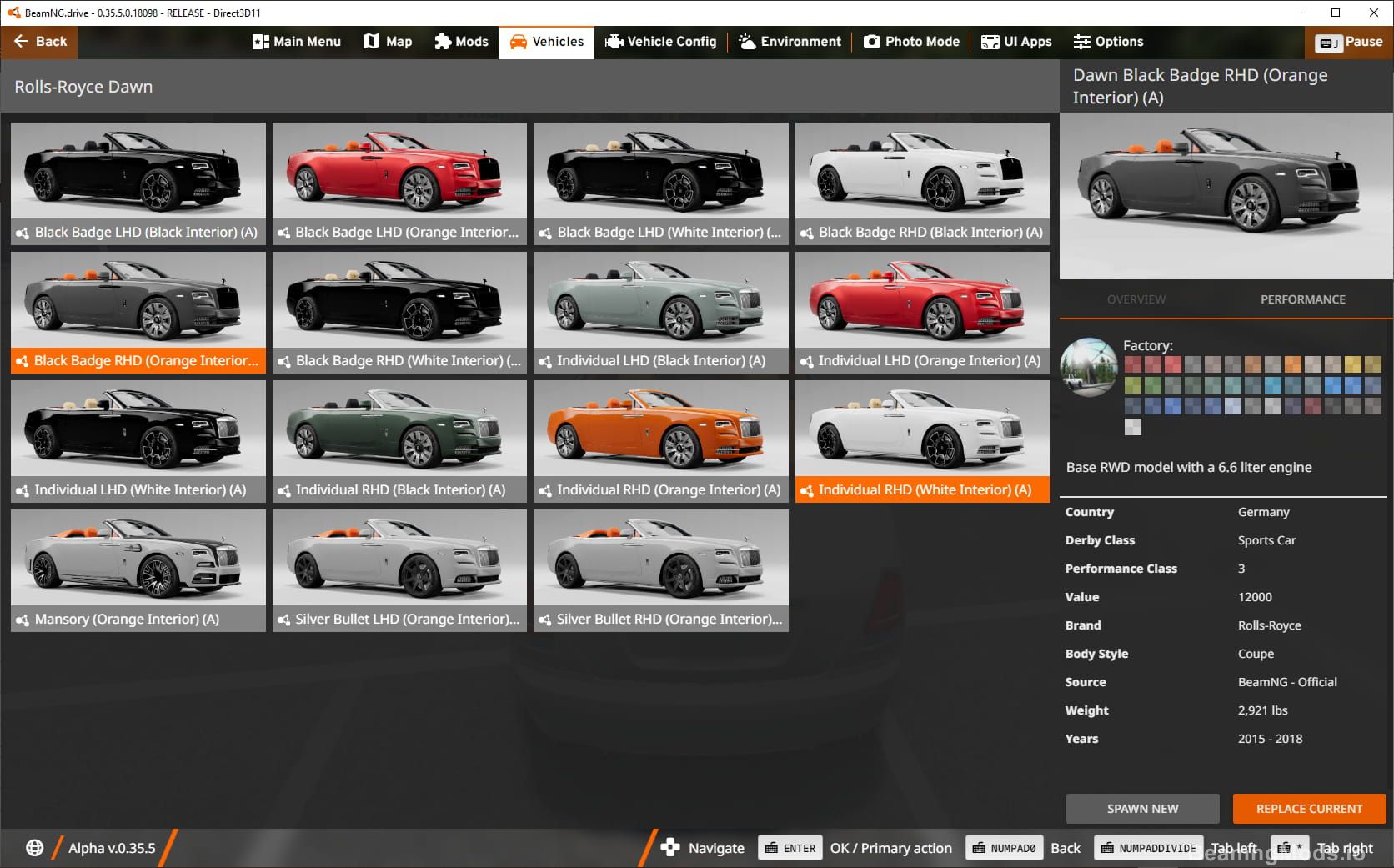Open UI Apps layout editor
This screenshot has height=868, width=1394.
[1016, 42]
